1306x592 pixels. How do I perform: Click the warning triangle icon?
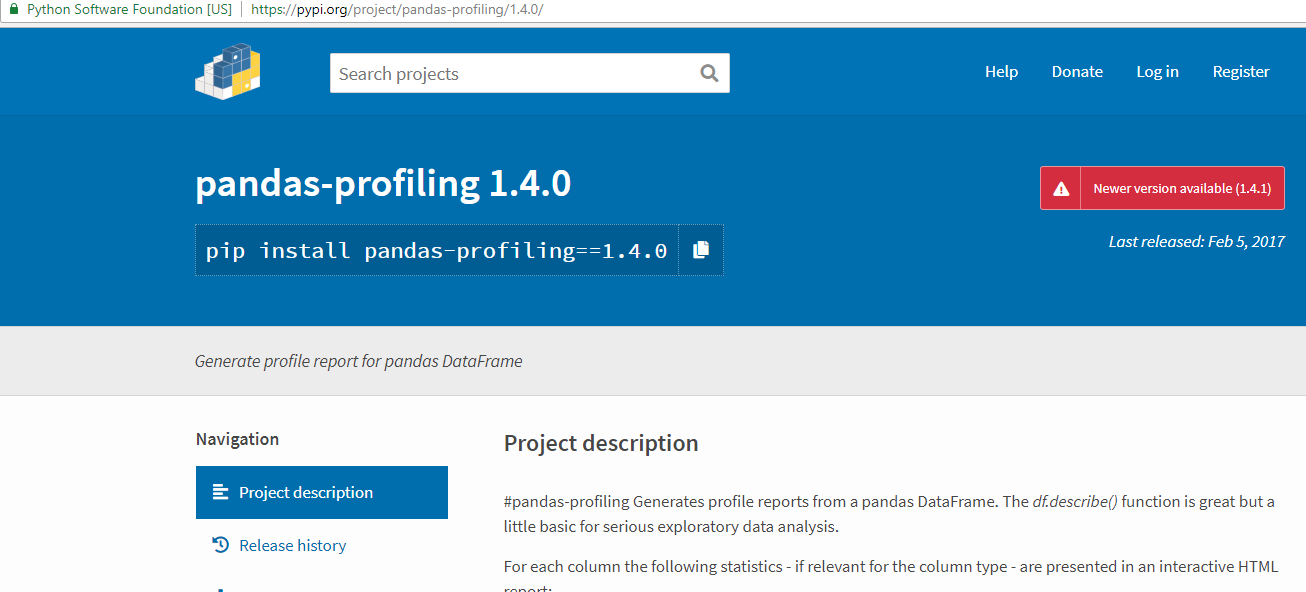click(x=1061, y=188)
